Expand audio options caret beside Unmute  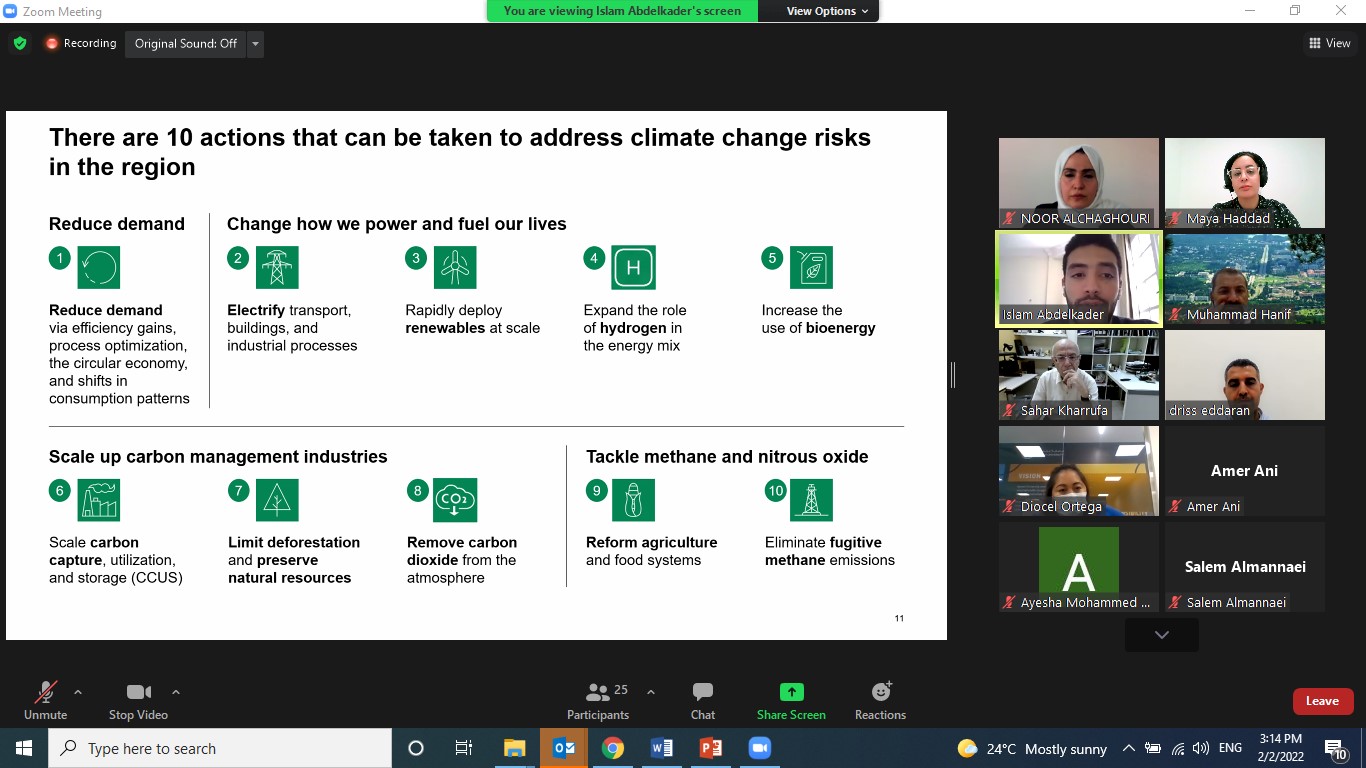(78, 692)
